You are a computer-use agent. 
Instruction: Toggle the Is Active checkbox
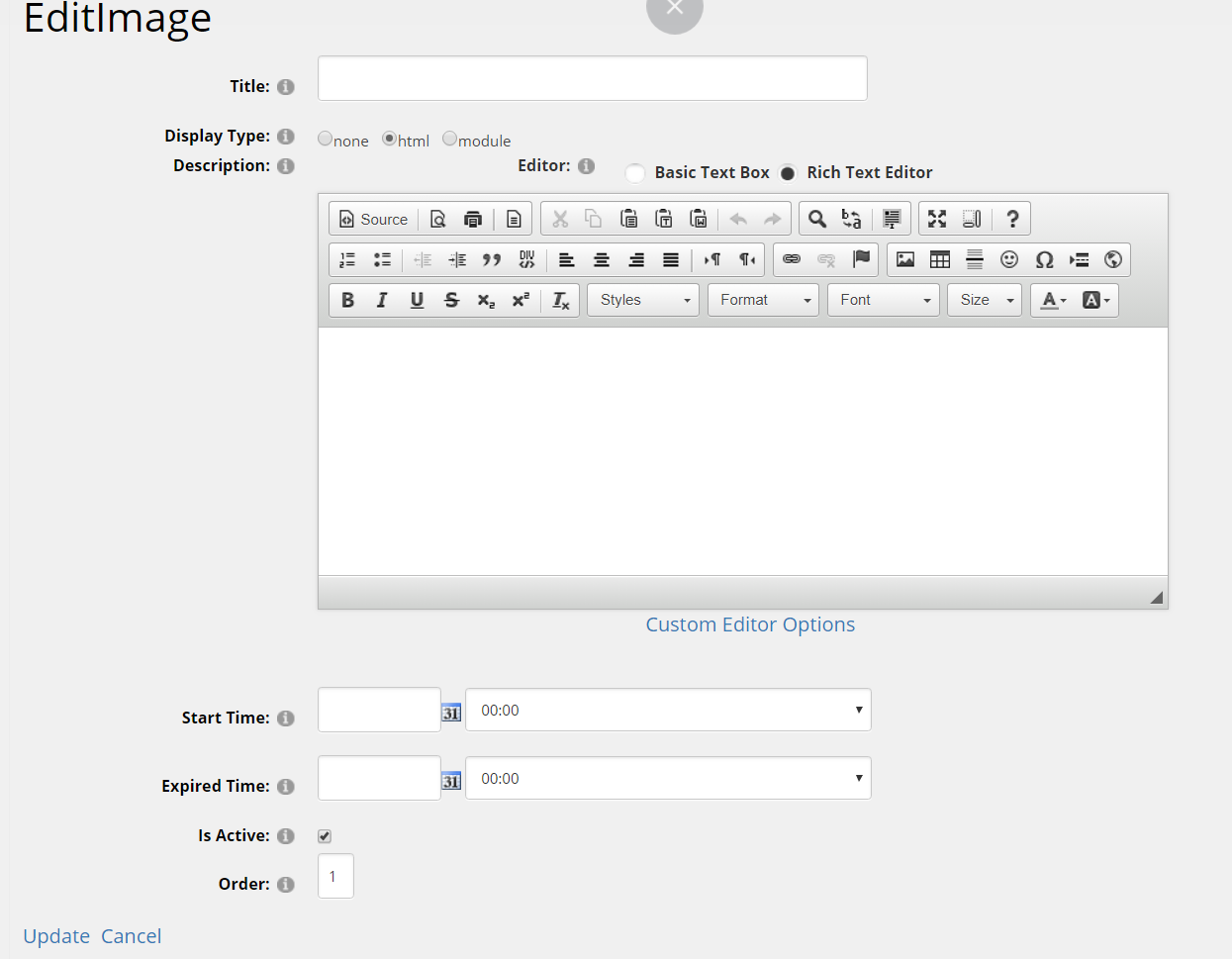[325, 836]
